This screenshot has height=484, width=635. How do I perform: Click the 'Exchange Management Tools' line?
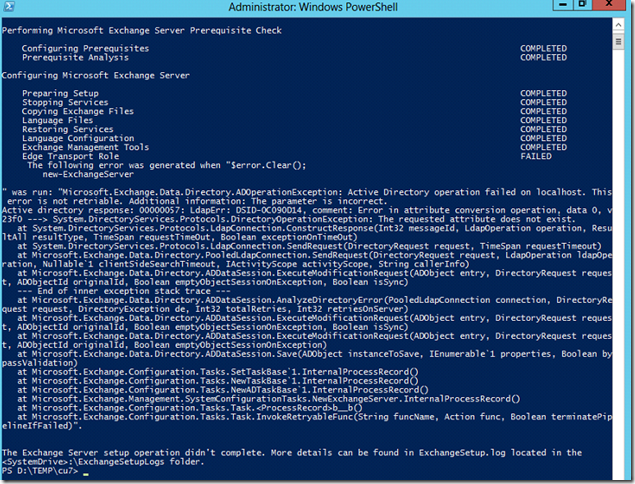pos(84,147)
